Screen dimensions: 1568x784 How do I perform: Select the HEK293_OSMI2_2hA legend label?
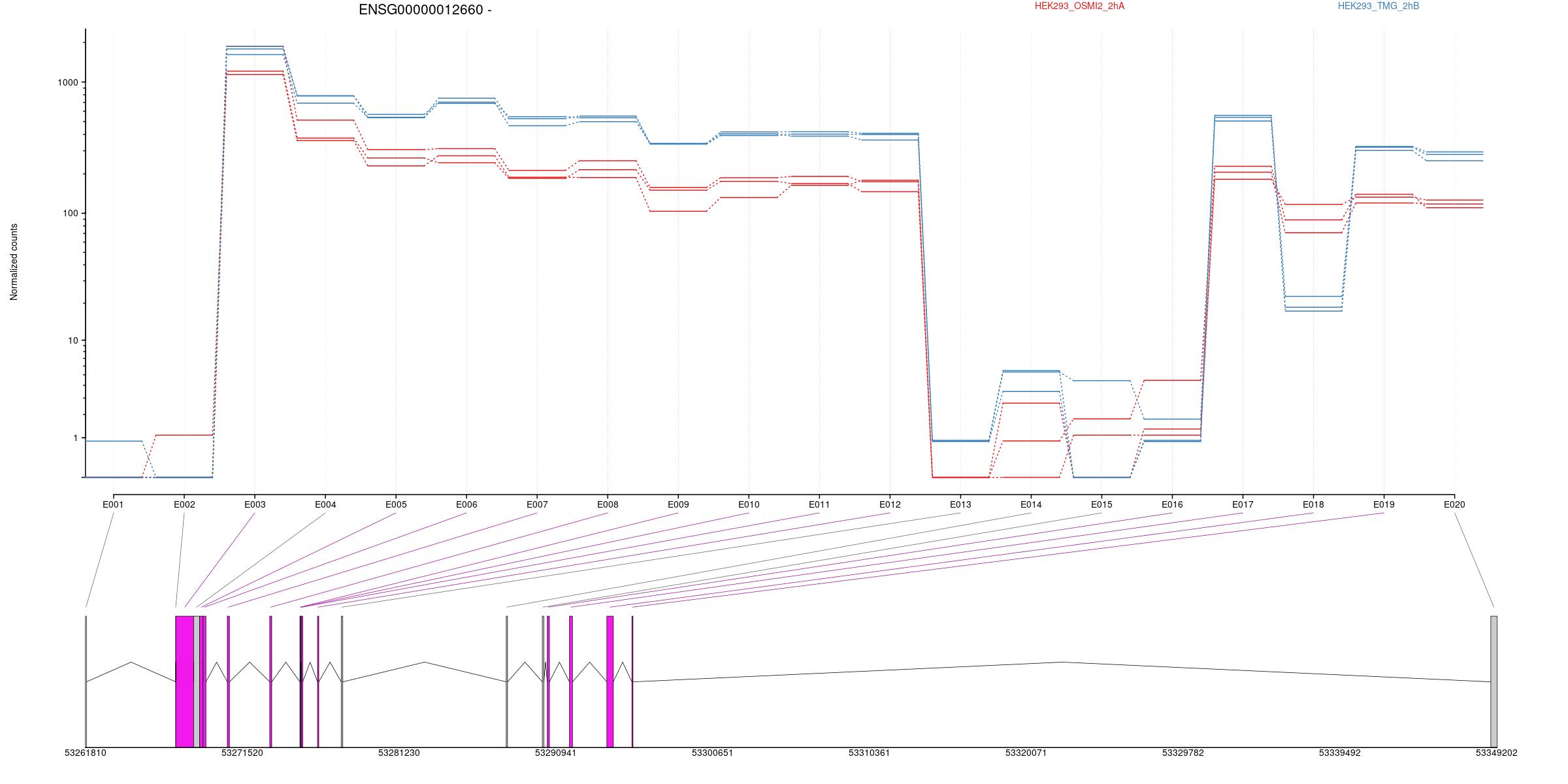click(x=1079, y=6)
